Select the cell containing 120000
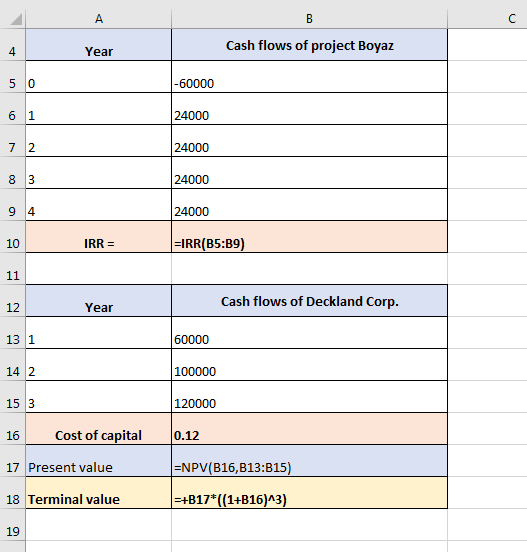 (x=309, y=397)
